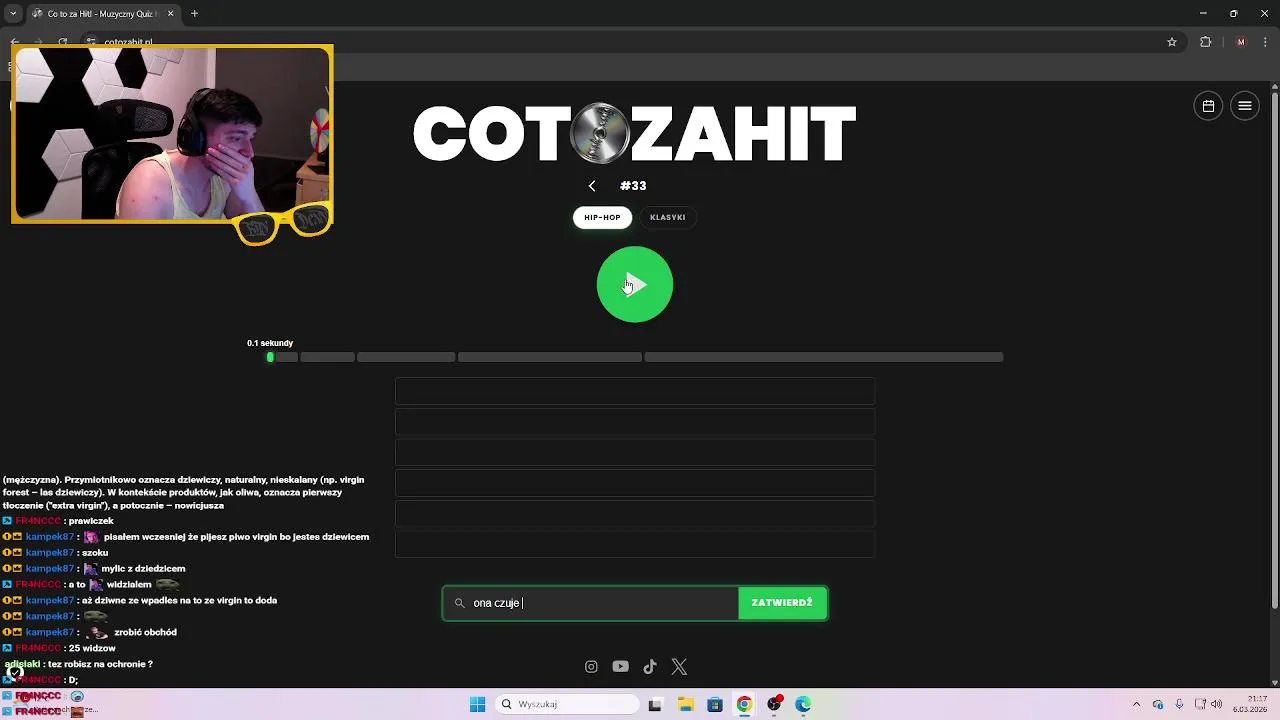The width and height of the screenshot is (1280, 720).
Task: Open the Chrome profile avatar
Action: pyautogui.click(x=1241, y=42)
